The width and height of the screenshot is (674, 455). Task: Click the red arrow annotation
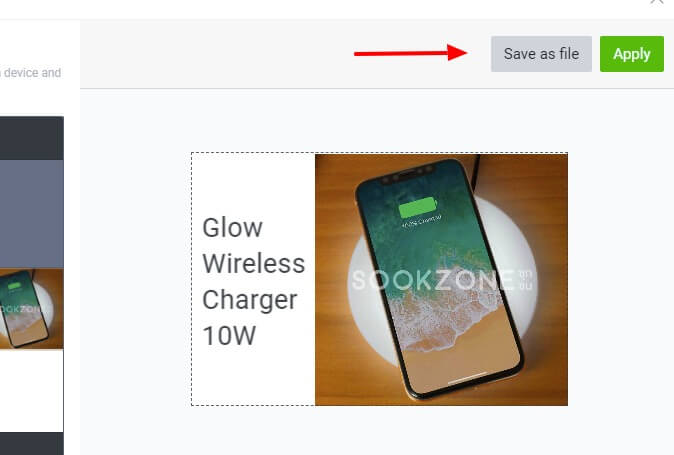click(x=411, y=53)
